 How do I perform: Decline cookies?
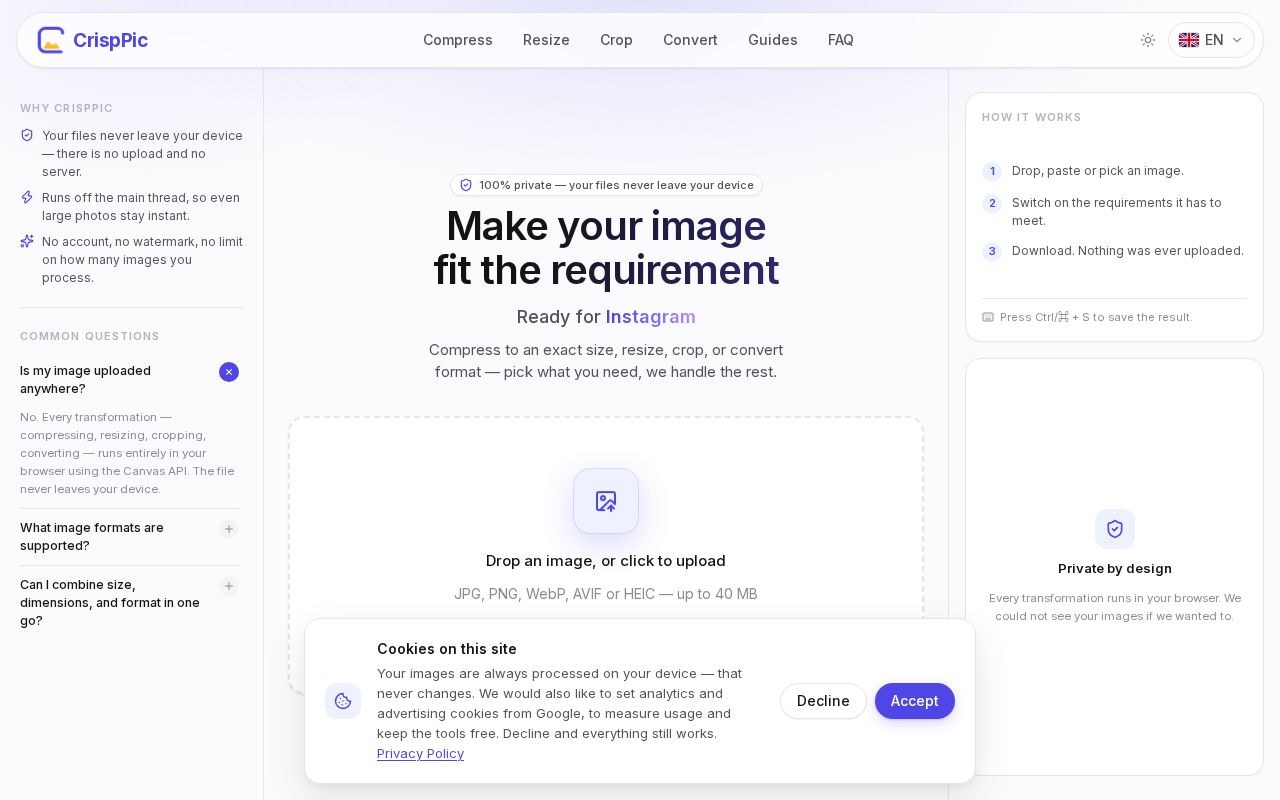click(823, 701)
